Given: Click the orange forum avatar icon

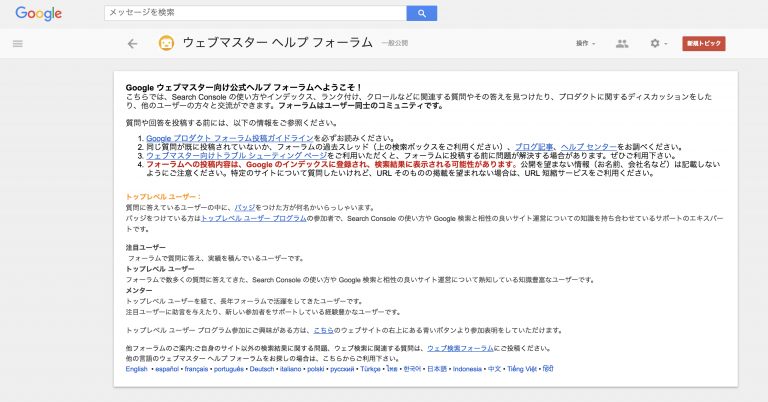Looking at the screenshot, I should click(x=166, y=43).
